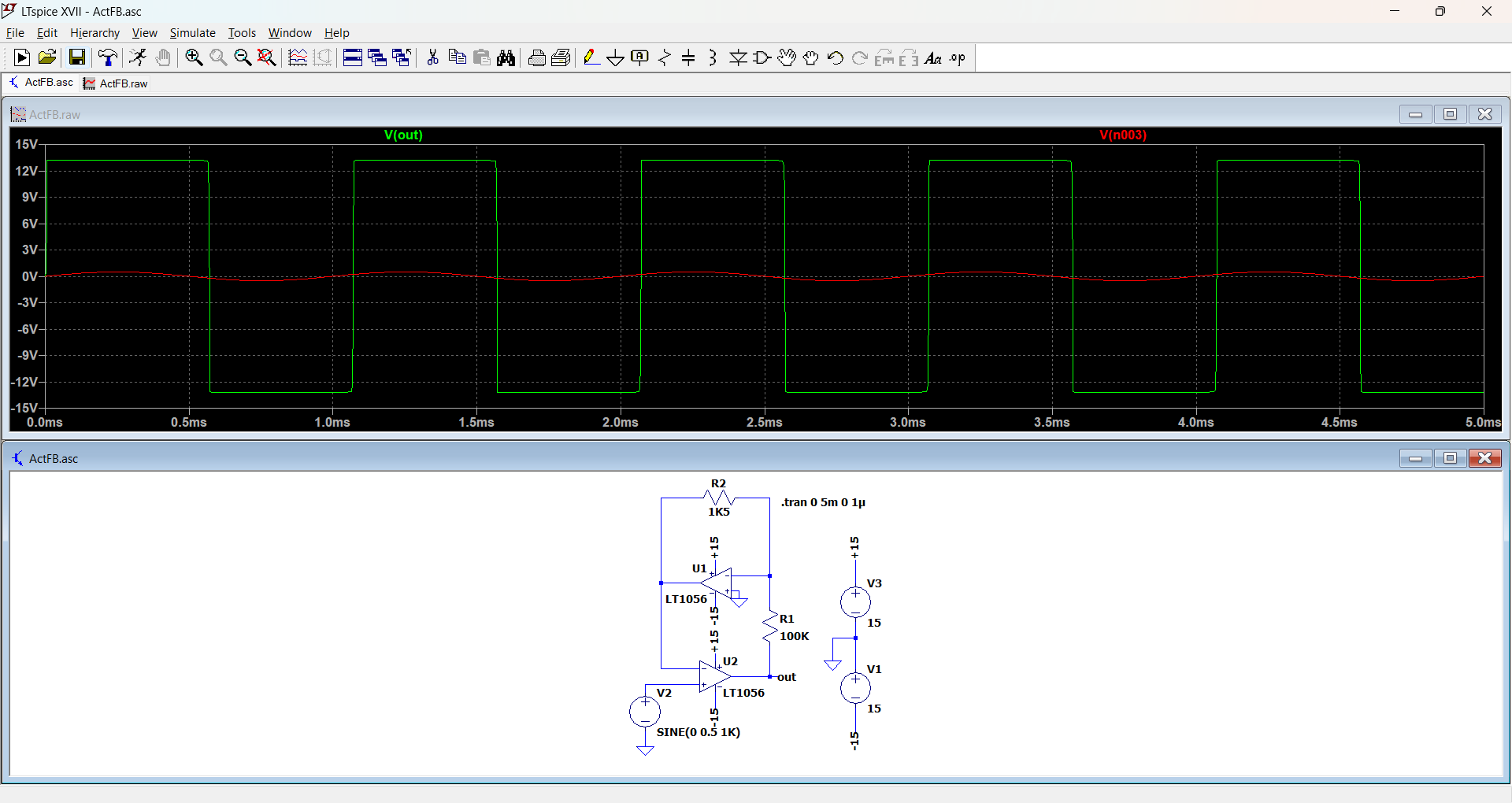Find with the binoculars icon
The image size is (1512, 803).
coord(506,57)
